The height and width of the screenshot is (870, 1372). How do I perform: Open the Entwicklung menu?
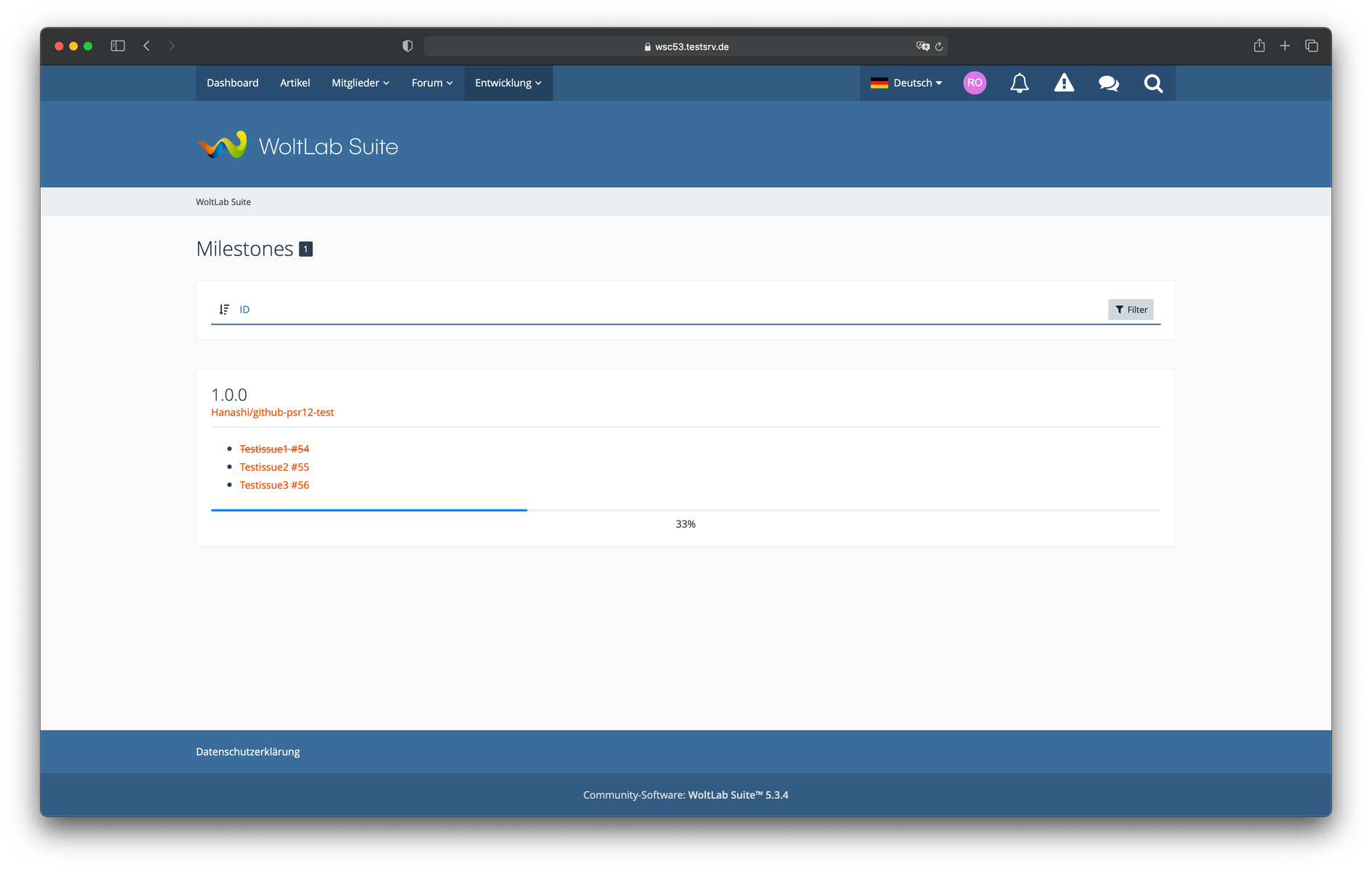pyautogui.click(x=508, y=83)
